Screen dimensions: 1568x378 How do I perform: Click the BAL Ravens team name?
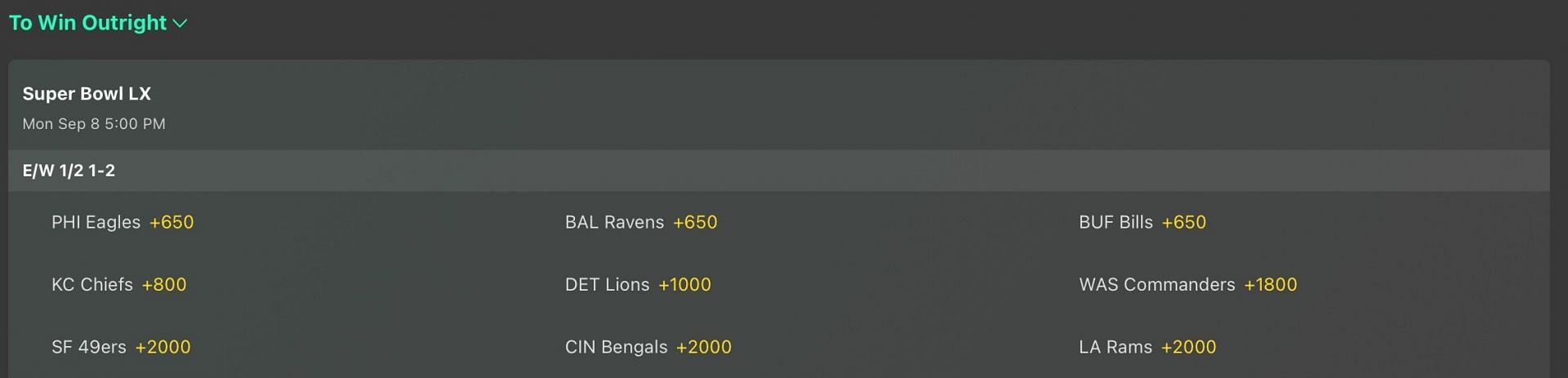click(x=614, y=222)
